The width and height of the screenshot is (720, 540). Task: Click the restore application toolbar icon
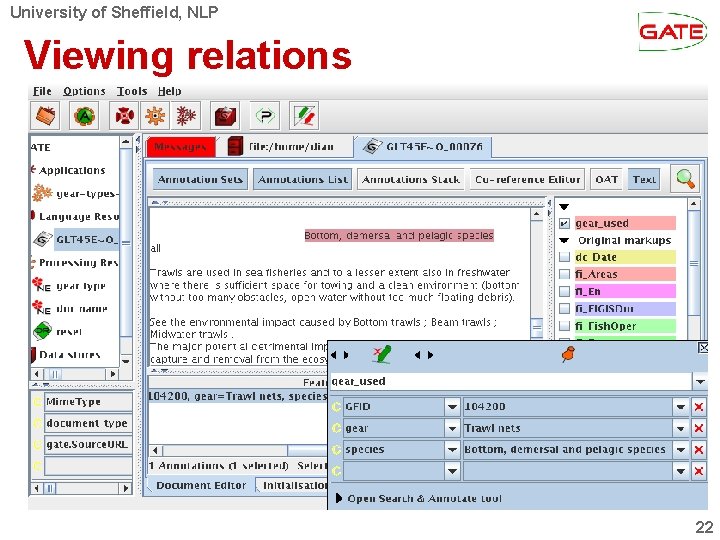pyautogui.click(x=45, y=116)
